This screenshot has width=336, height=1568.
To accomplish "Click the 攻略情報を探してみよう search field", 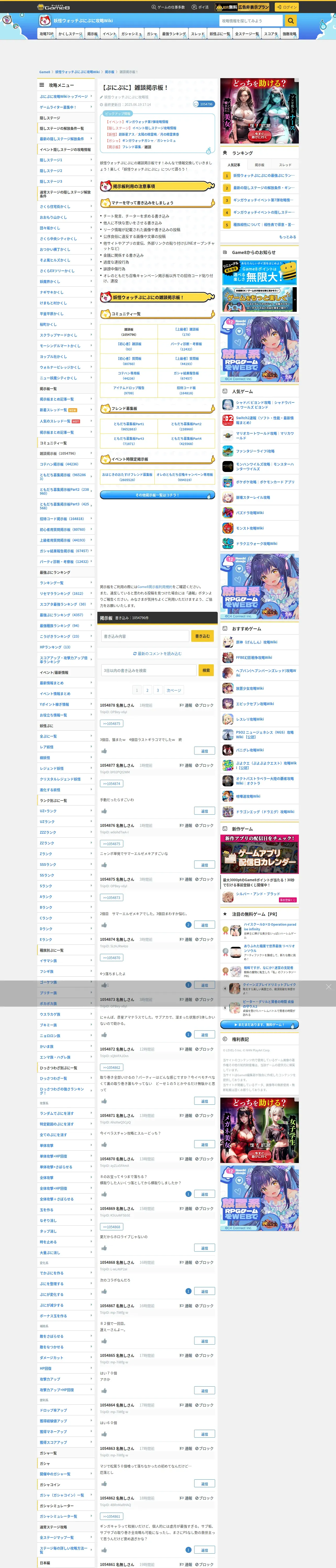I will 251,21.
